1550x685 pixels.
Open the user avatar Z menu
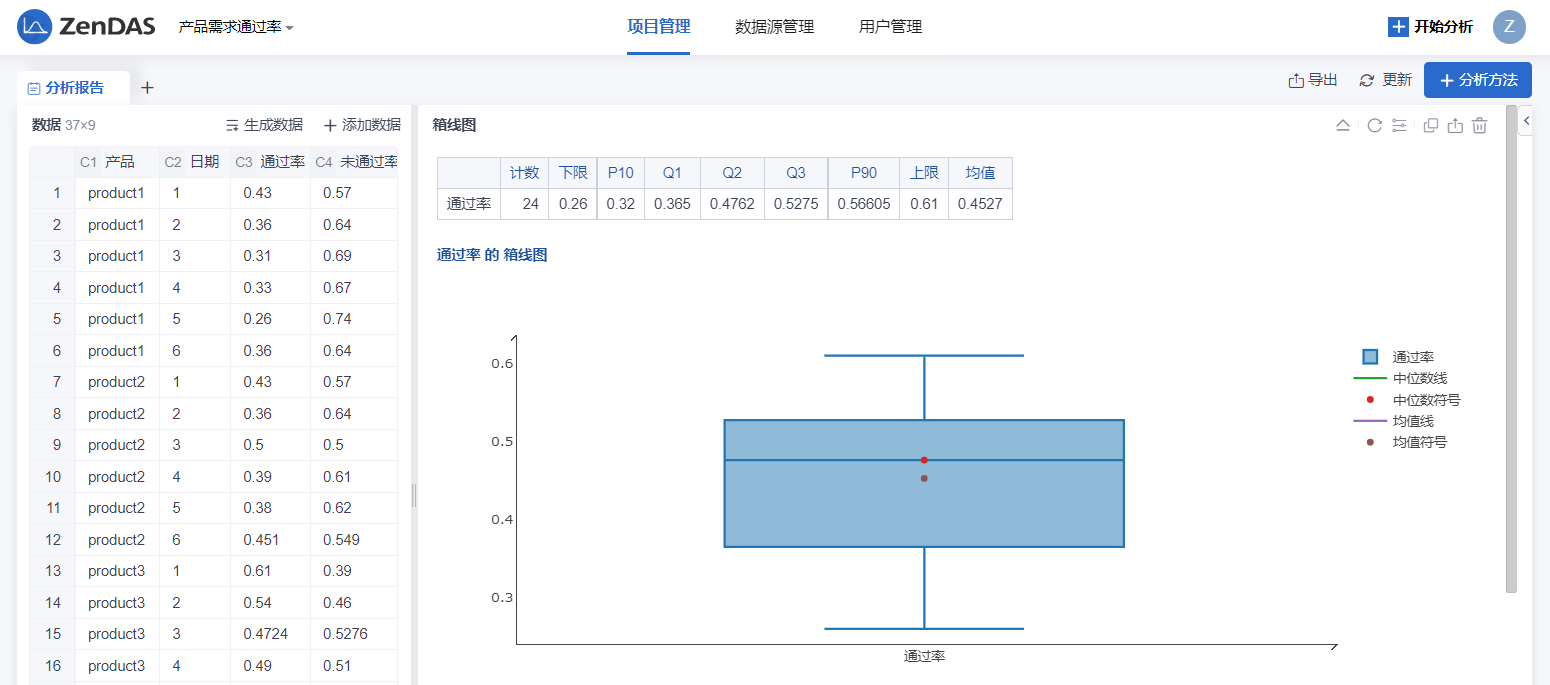(1509, 27)
